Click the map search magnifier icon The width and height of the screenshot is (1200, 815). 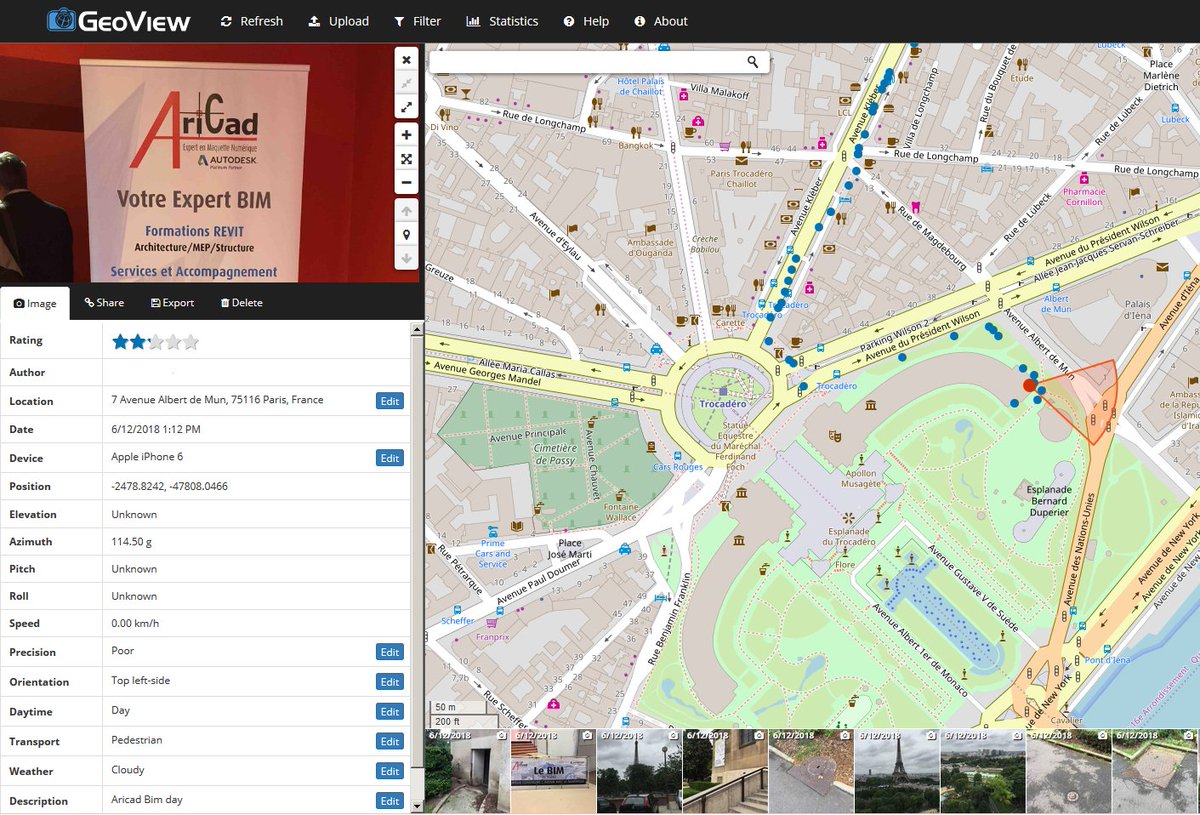pyautogui.click(x=753, y=62)
